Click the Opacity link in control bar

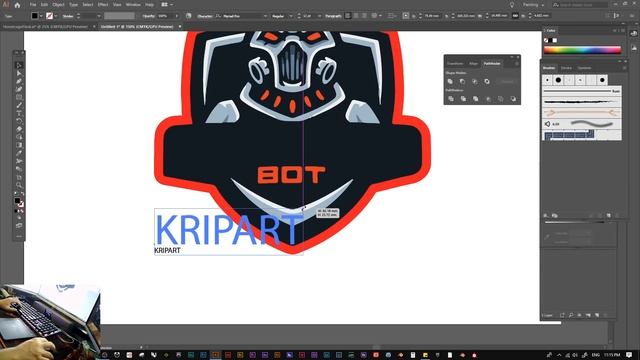tap(149, 16)
